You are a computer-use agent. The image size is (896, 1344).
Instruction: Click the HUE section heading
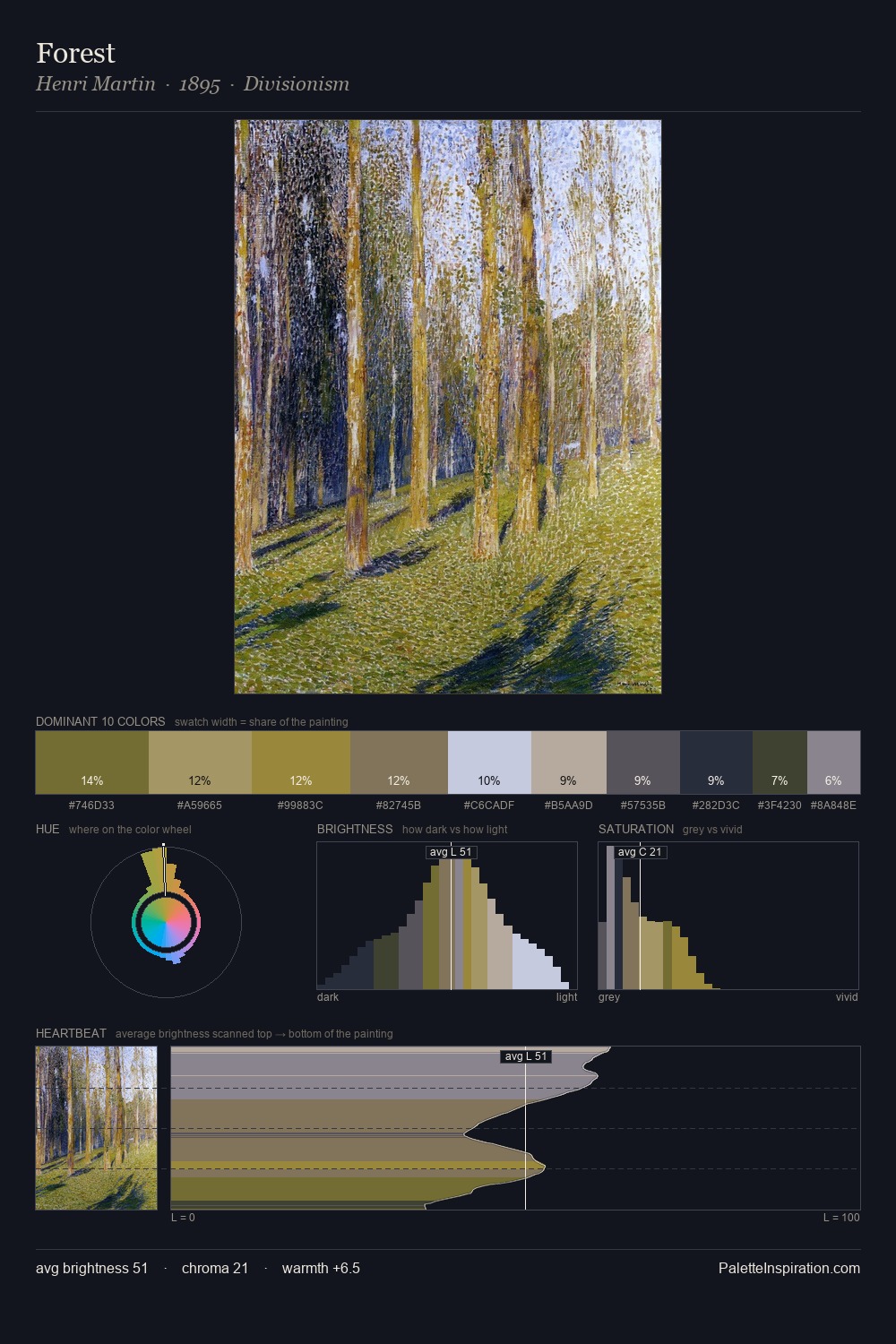pos(47,829)
